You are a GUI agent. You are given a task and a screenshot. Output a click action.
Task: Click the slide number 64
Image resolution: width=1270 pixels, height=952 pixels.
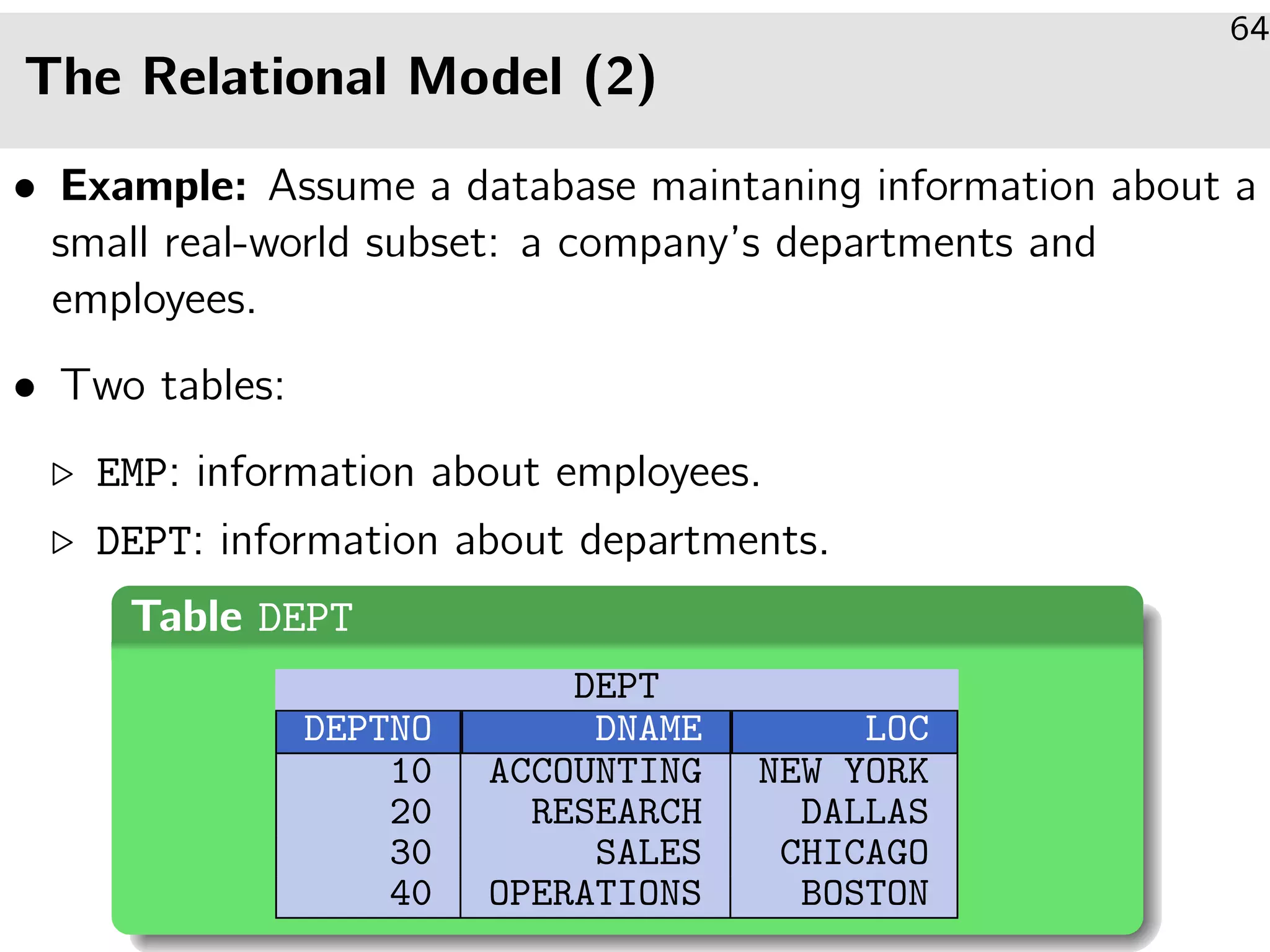(1248, 29)
